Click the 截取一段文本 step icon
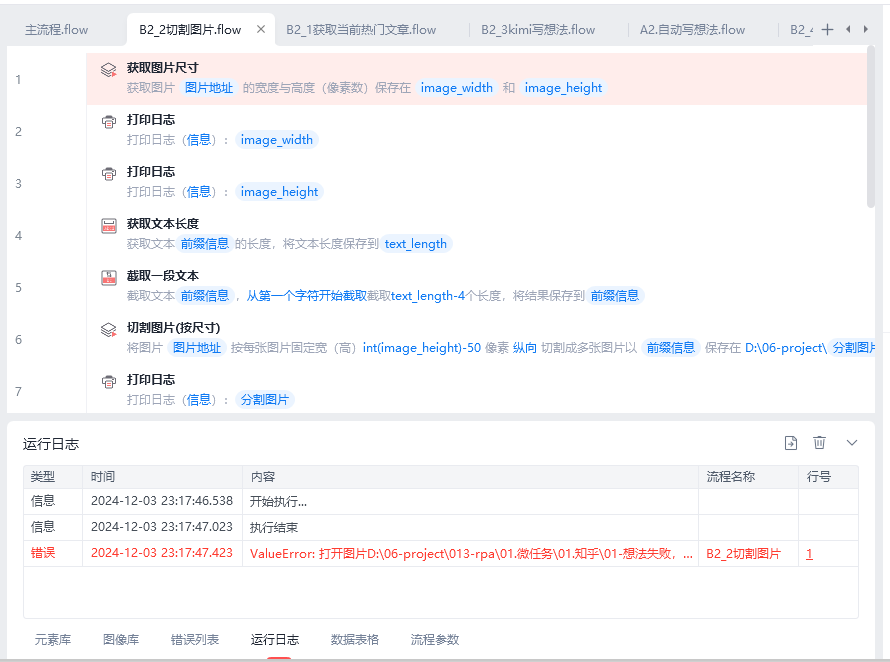890x662 pixels. click(109, 278)
